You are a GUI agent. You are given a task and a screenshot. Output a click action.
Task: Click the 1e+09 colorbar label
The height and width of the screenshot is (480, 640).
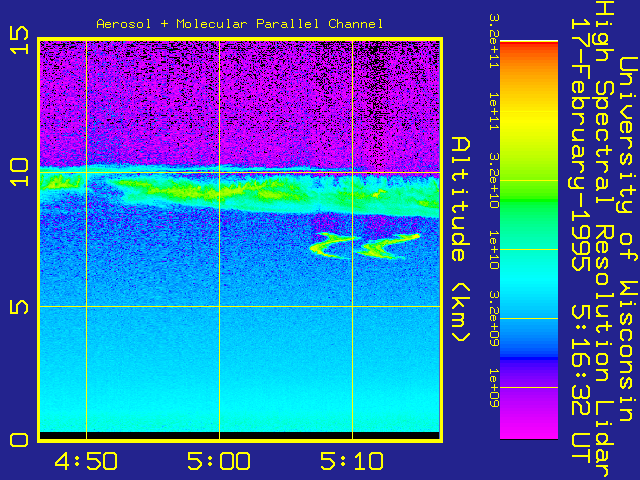[493, 388]
